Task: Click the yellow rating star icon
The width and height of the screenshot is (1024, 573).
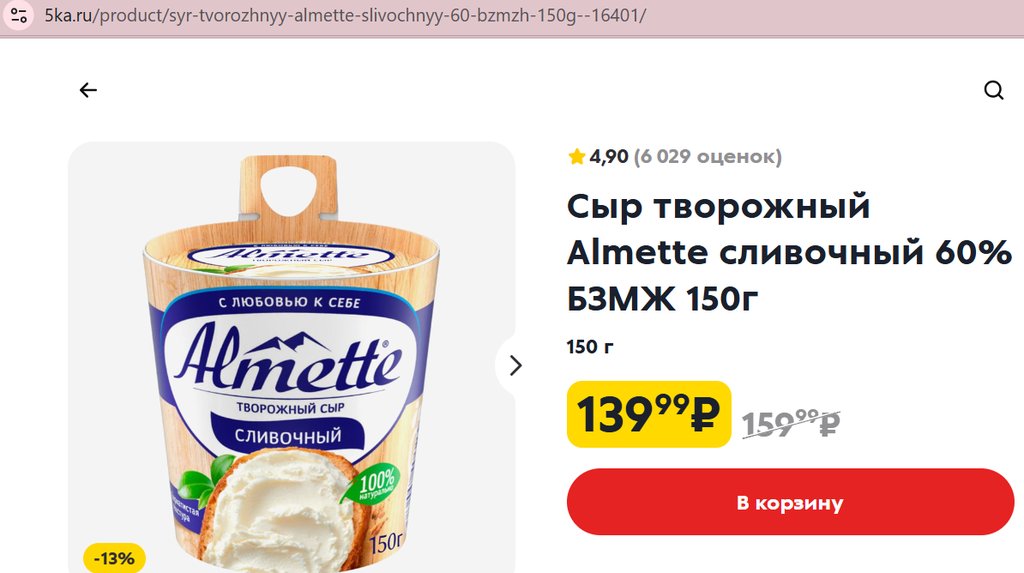Action: coord(576,157)
